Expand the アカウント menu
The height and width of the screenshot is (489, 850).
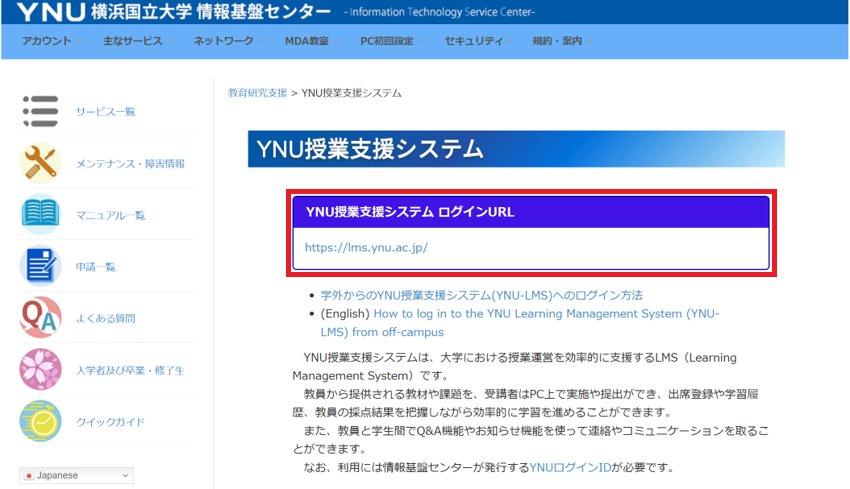51,41
